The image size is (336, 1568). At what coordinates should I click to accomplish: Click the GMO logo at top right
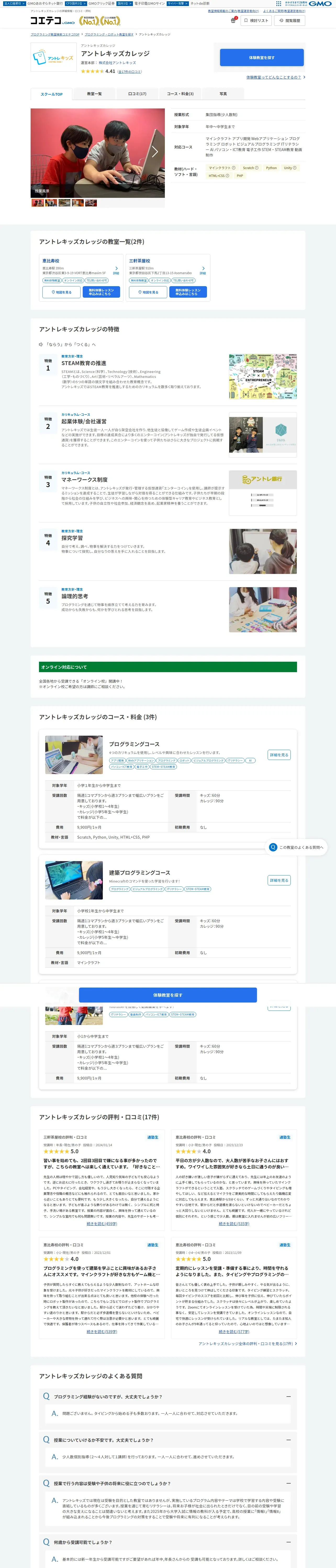tap(320, 4)
